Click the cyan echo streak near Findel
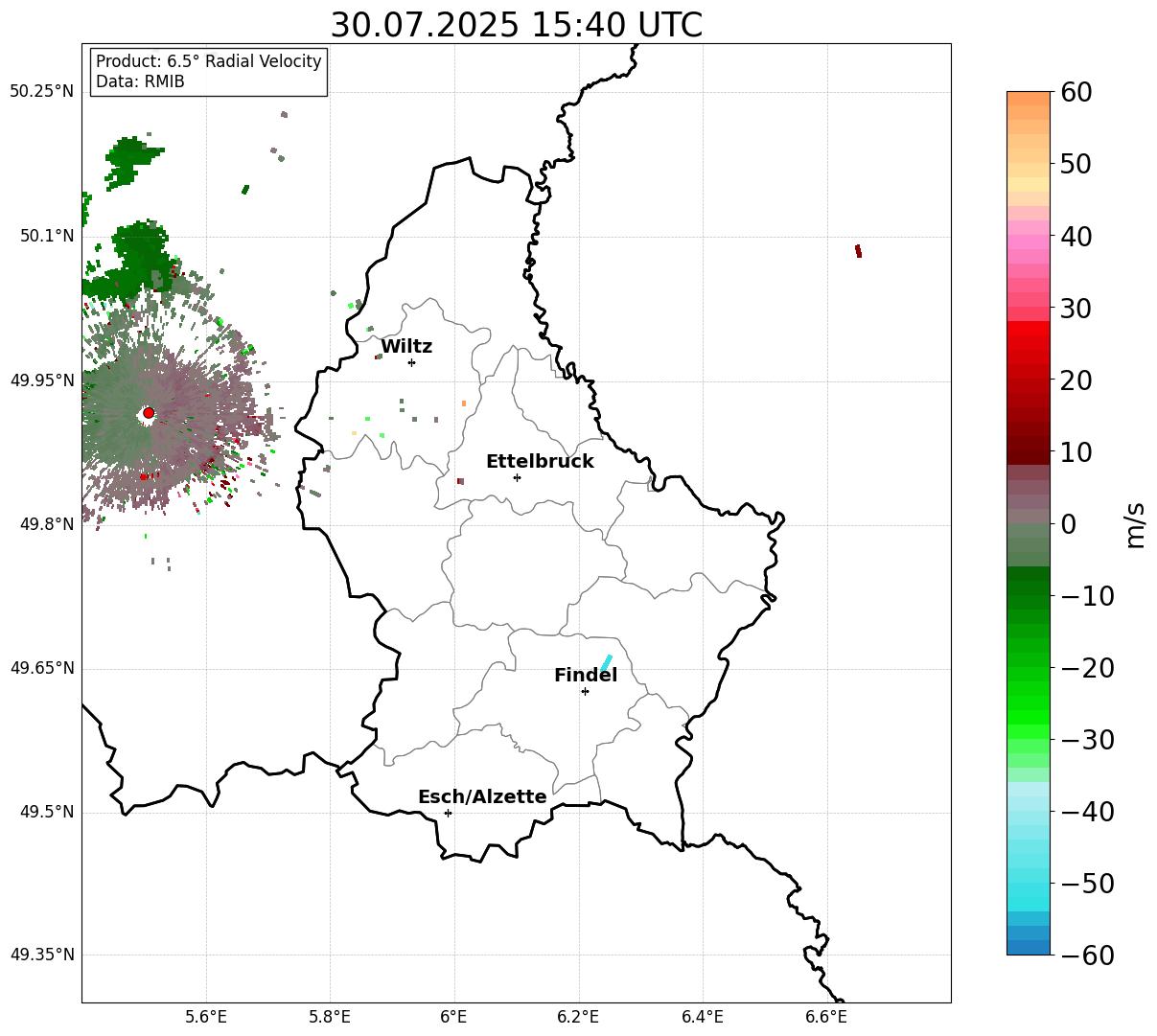 pos(606,663)
